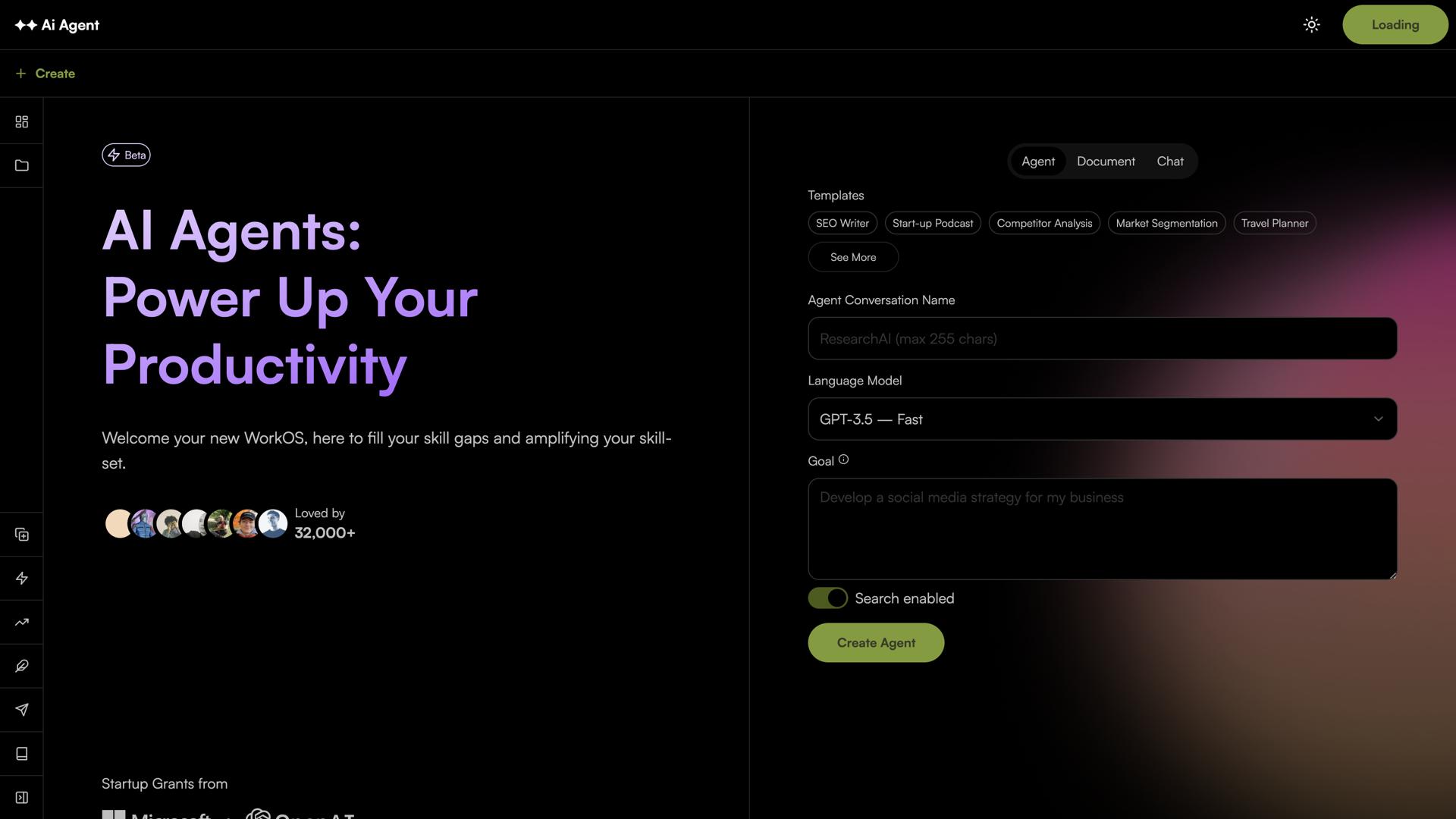Image resolution: width=1456 pixels, height=819 pixels.
Task: Click the lightning bolt sidebar icon
Action: coord(21,579)
